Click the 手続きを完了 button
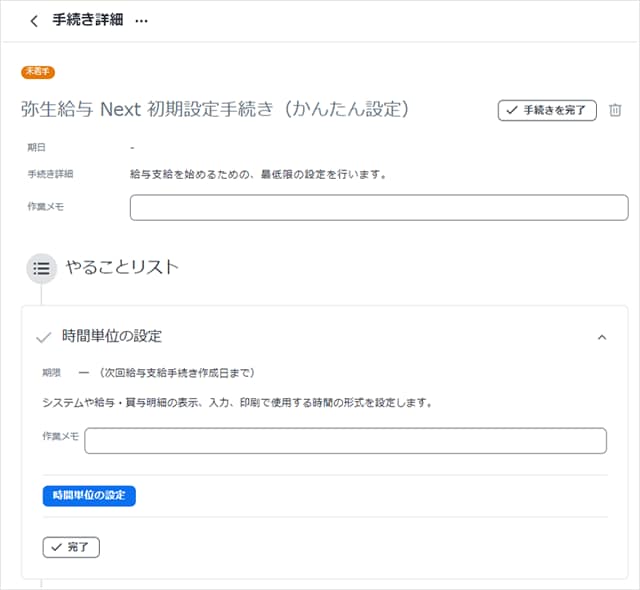Image resolution: width=640 pixels, height=590 pixels. [547, 110]
